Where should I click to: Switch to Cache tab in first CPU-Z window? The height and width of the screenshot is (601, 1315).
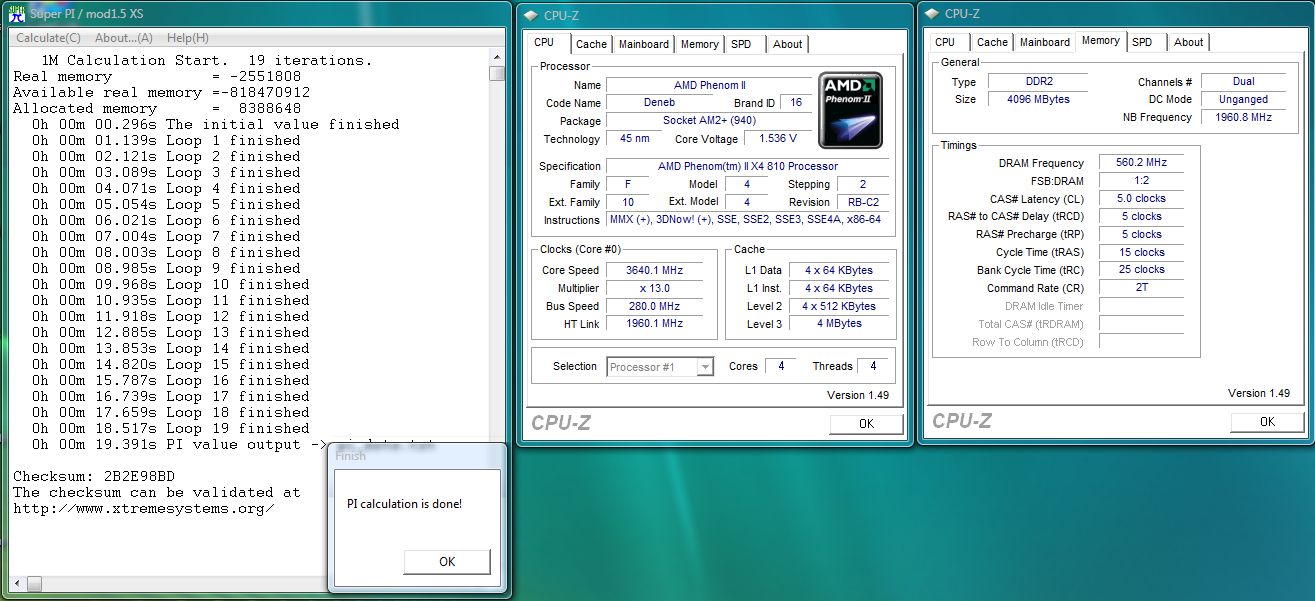click(591, 44)
